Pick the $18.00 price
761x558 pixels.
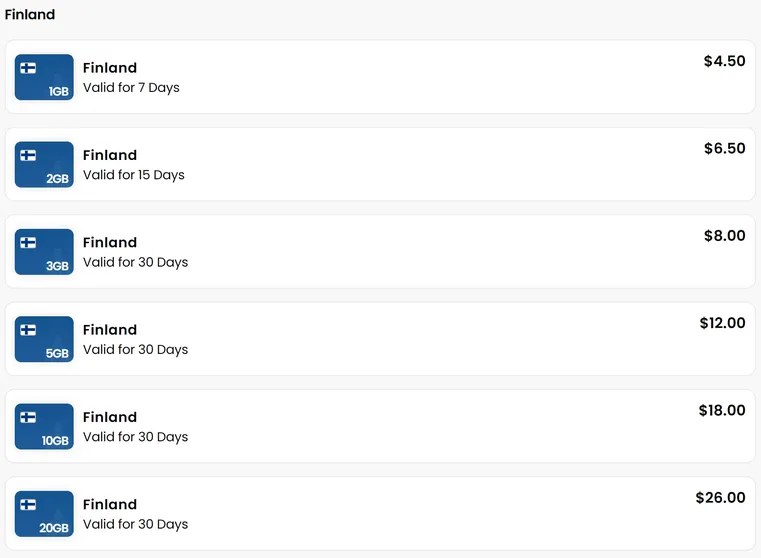point(722,410)
